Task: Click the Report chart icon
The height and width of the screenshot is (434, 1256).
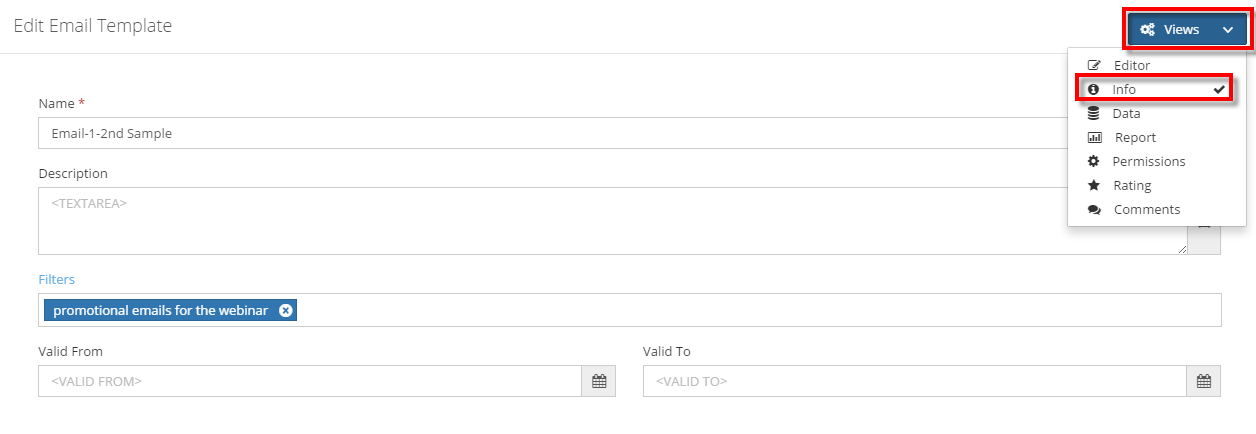Action: point(1094,137)
